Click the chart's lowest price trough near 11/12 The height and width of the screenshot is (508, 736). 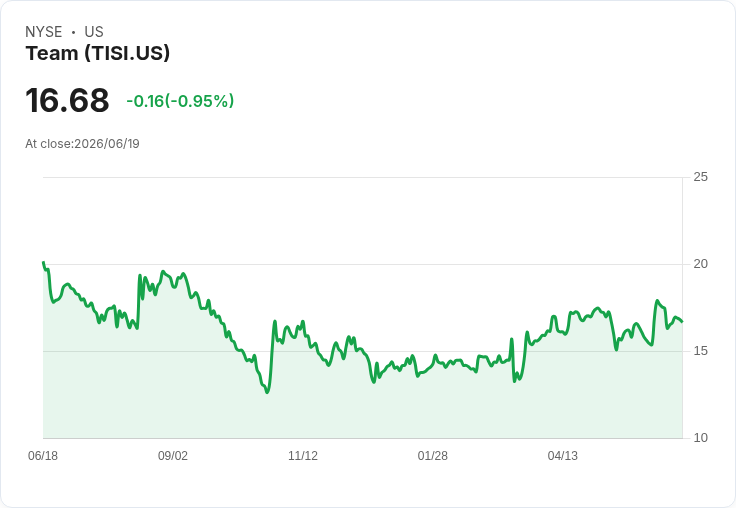[267, 392]
